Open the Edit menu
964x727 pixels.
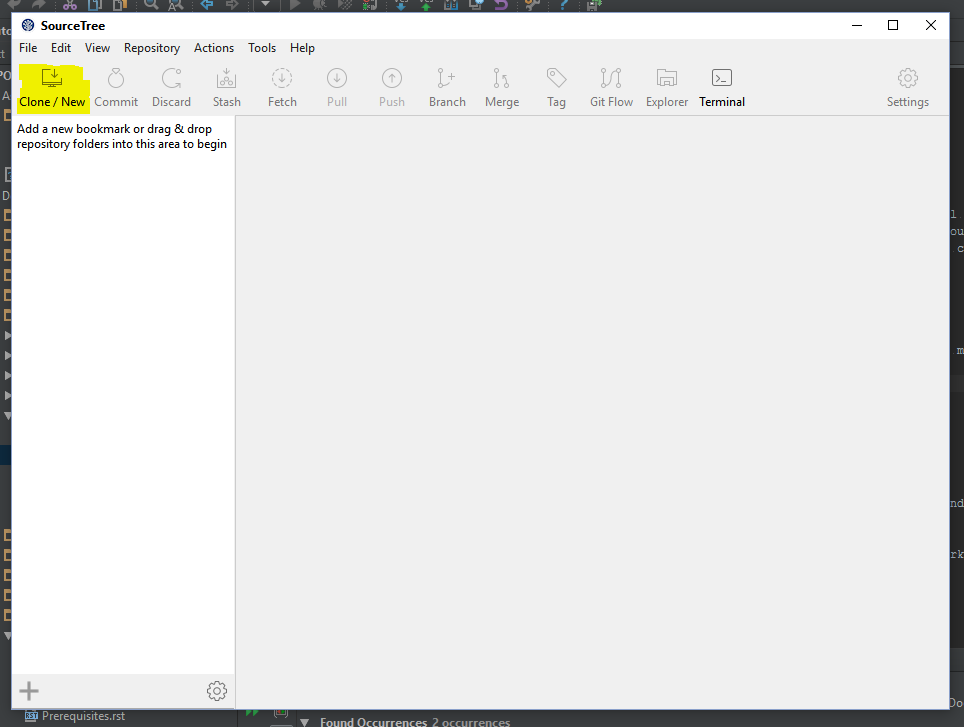(x=61, y=48)
